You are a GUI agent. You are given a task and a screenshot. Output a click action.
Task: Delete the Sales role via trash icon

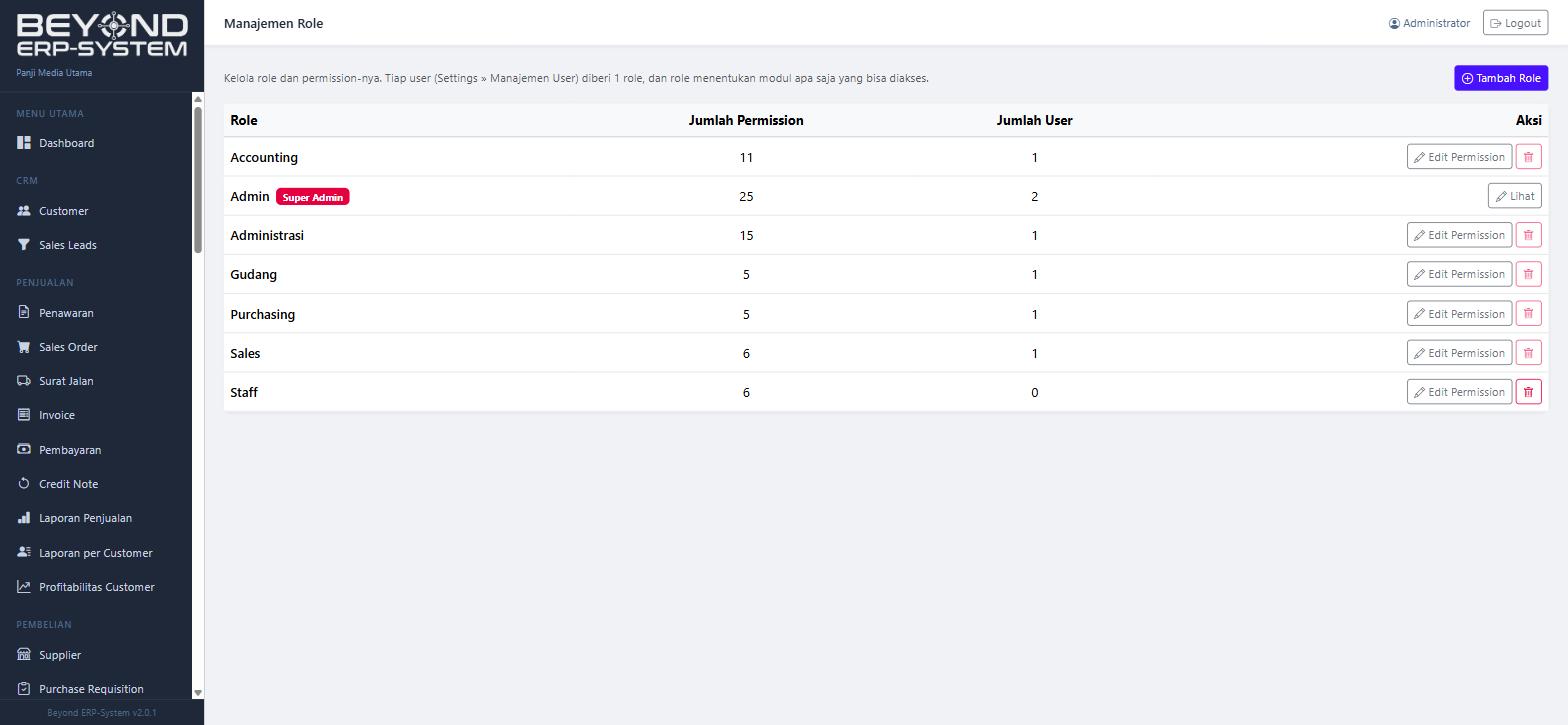[1528, 353]
